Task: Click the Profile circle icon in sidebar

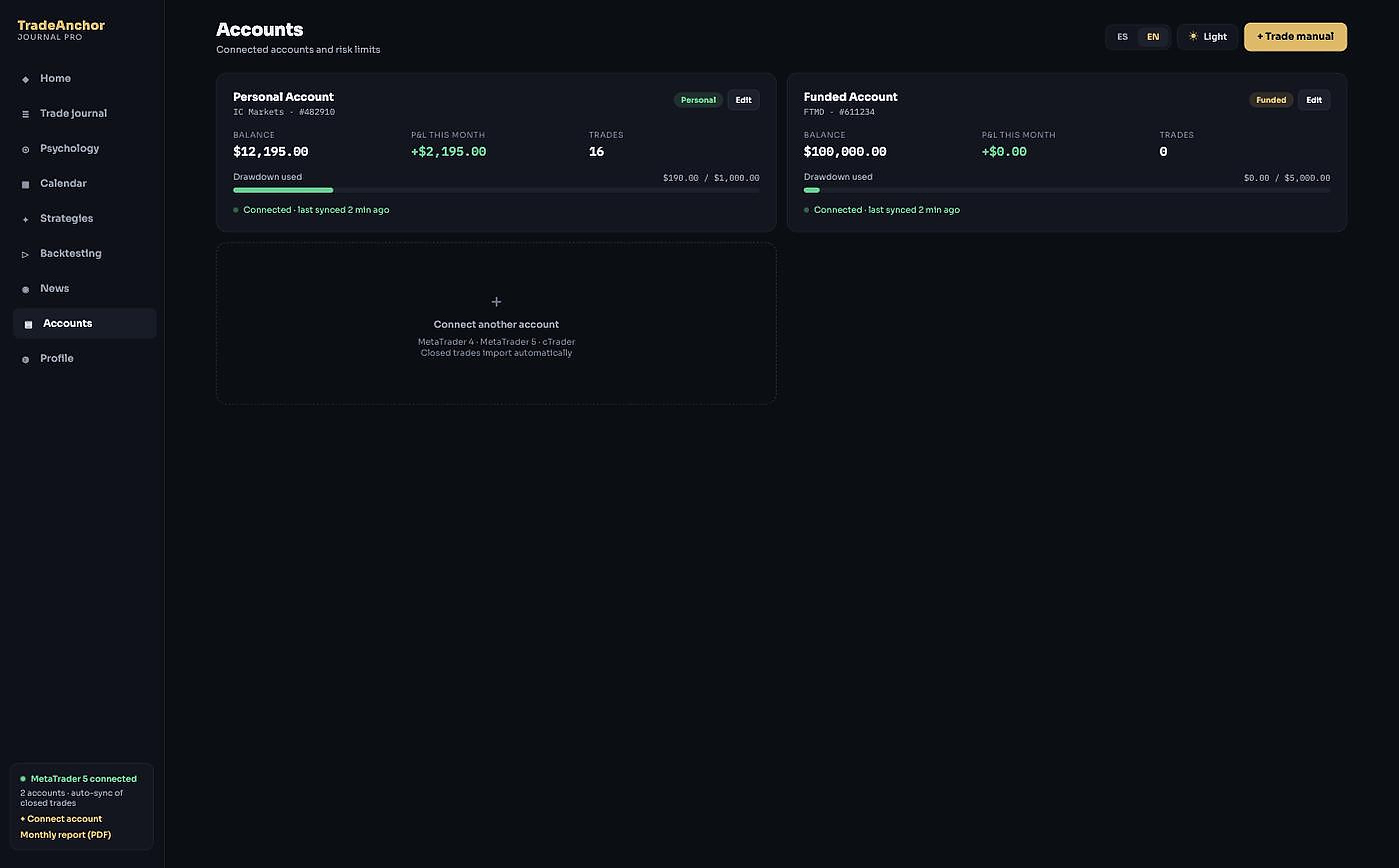Action: (25, 359)
